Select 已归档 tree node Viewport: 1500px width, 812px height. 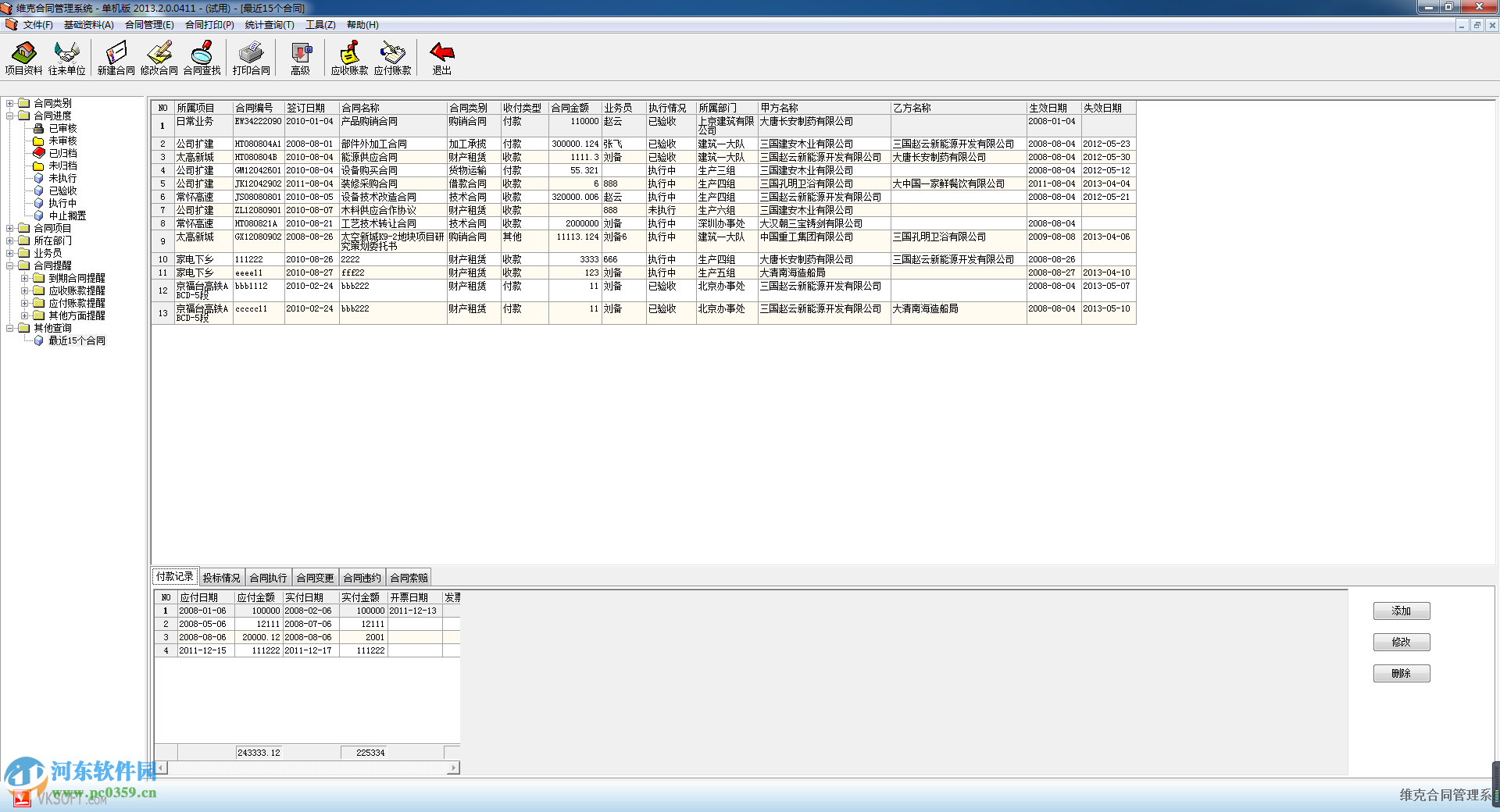point(62,153)
